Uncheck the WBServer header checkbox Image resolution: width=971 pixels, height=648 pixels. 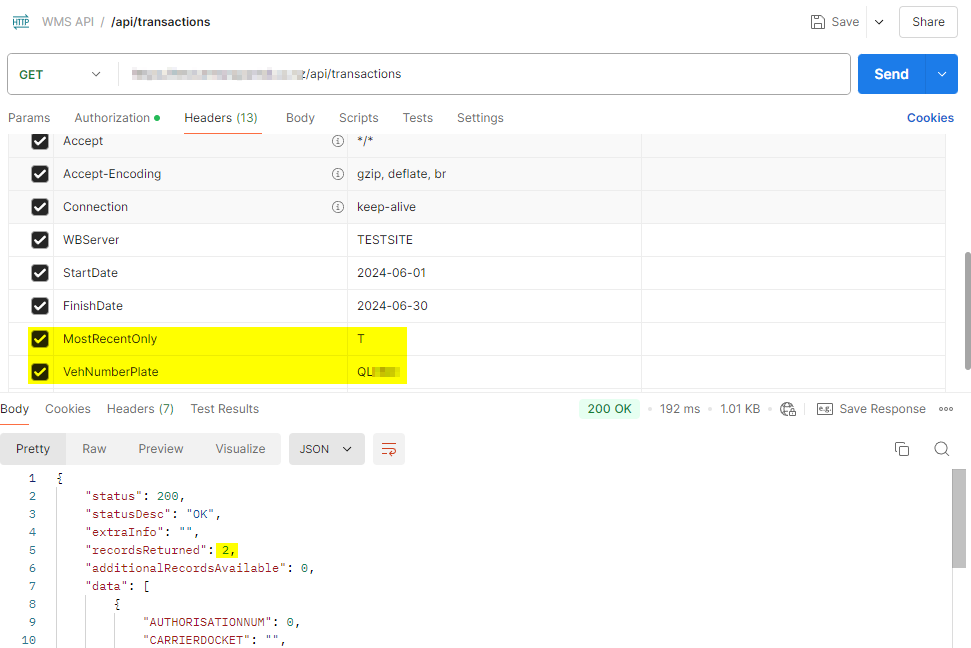(40, 240)
